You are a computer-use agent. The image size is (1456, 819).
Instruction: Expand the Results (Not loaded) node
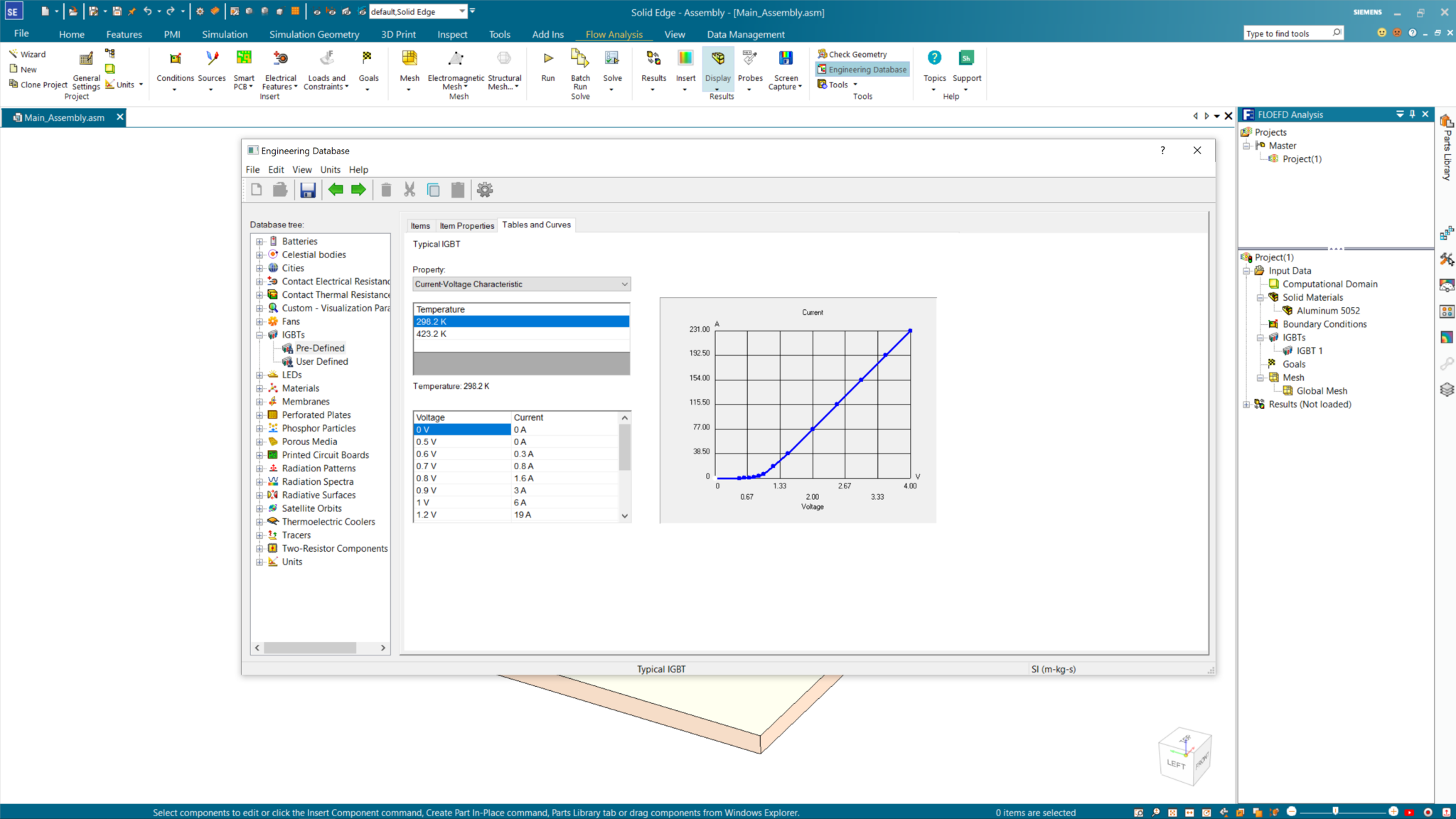tap(1246, 404)
